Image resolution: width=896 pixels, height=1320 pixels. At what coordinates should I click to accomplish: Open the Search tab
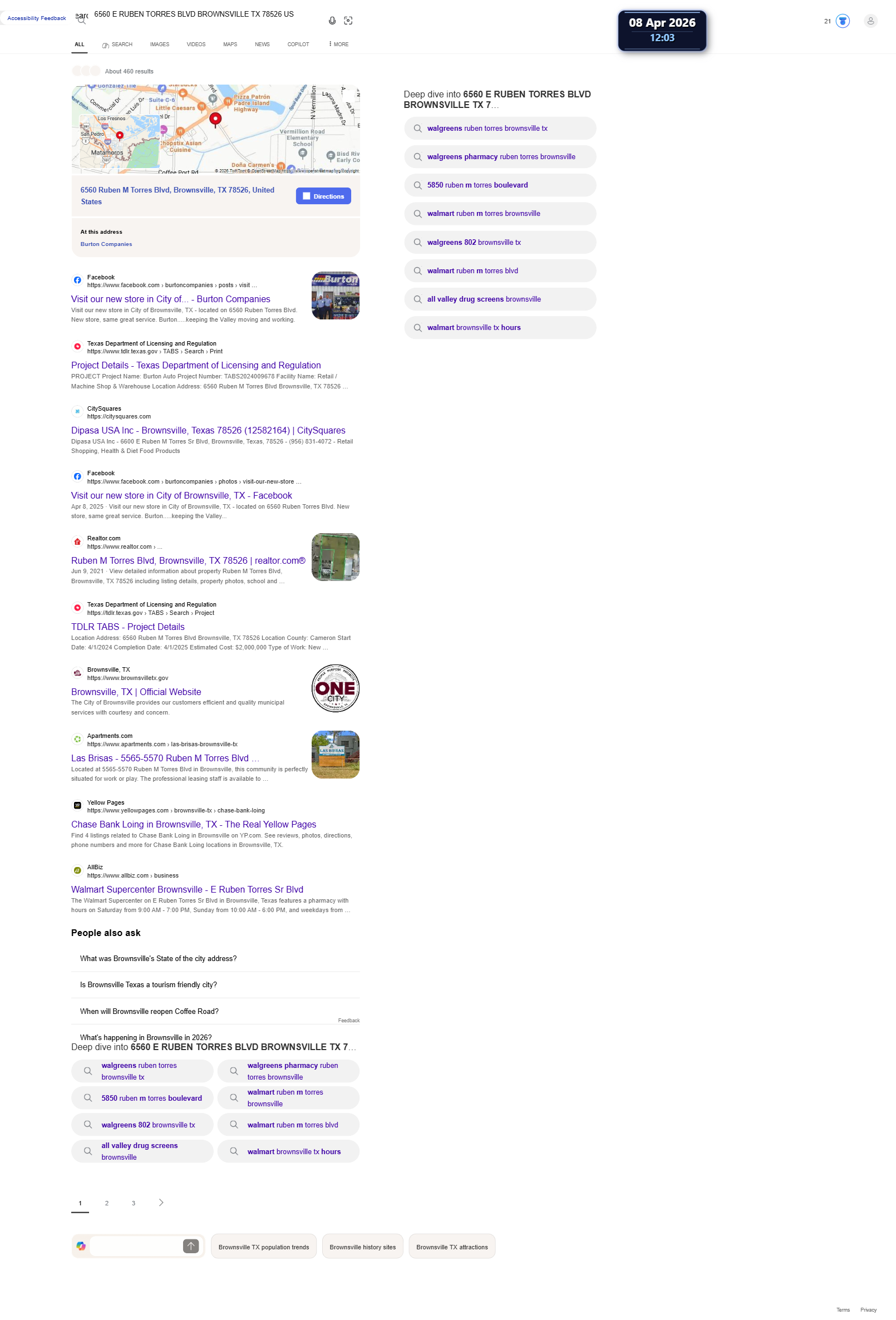pyautogui.click(x=117, y=45)
